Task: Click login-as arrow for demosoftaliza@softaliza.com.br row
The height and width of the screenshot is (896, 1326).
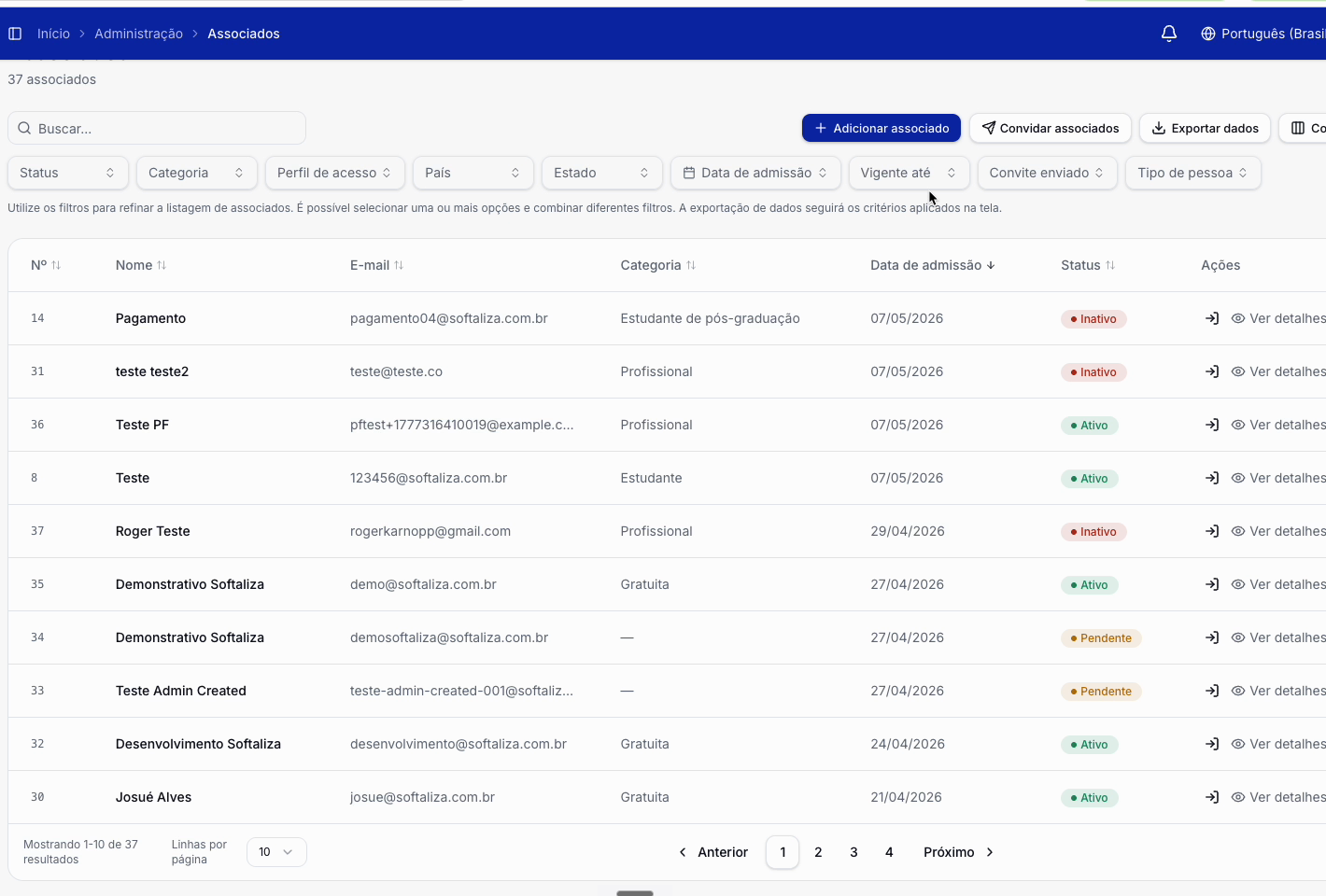Action: (x=1212, y=637)
